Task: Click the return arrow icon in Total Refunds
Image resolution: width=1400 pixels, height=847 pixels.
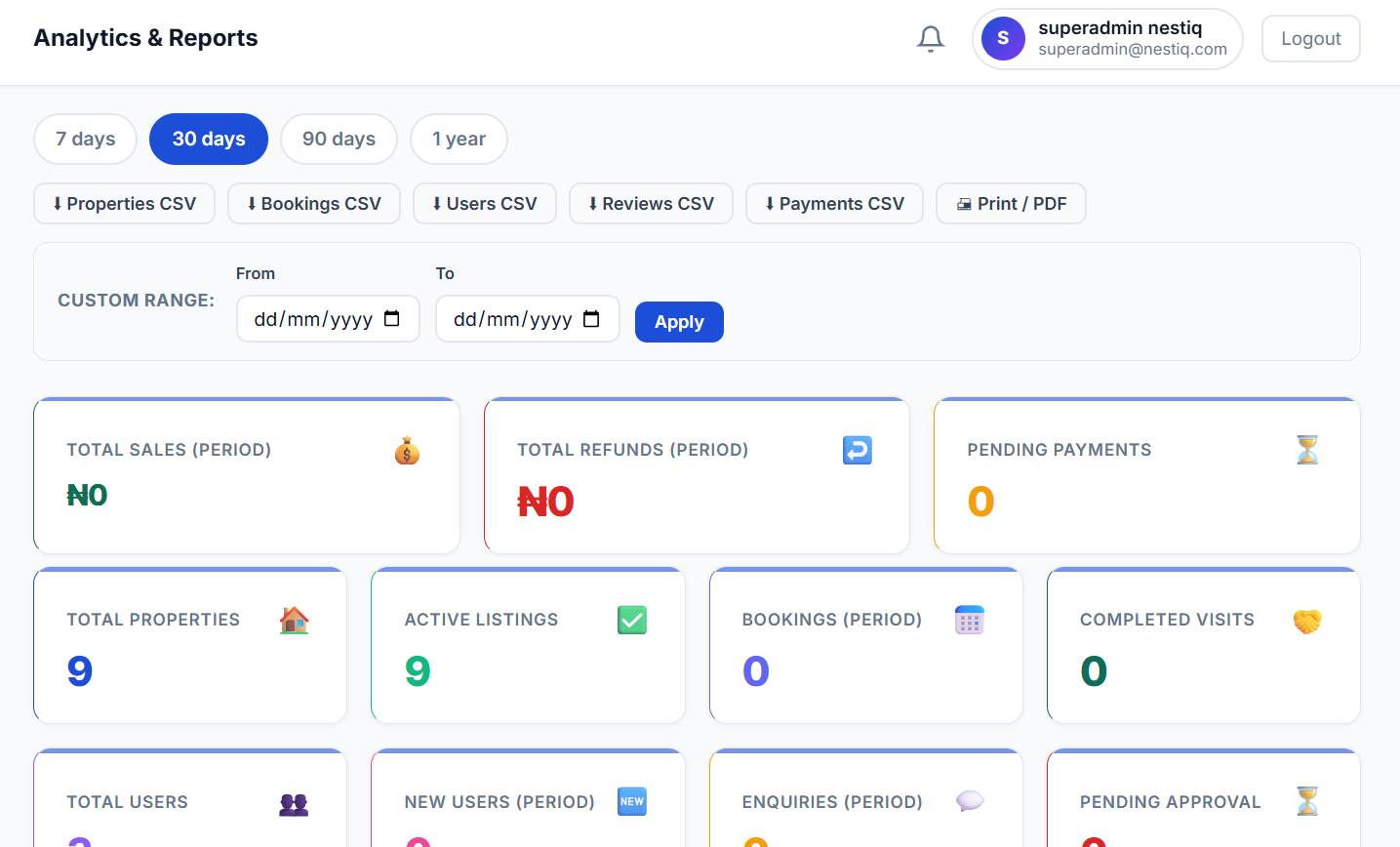Action: click(858, 450)
